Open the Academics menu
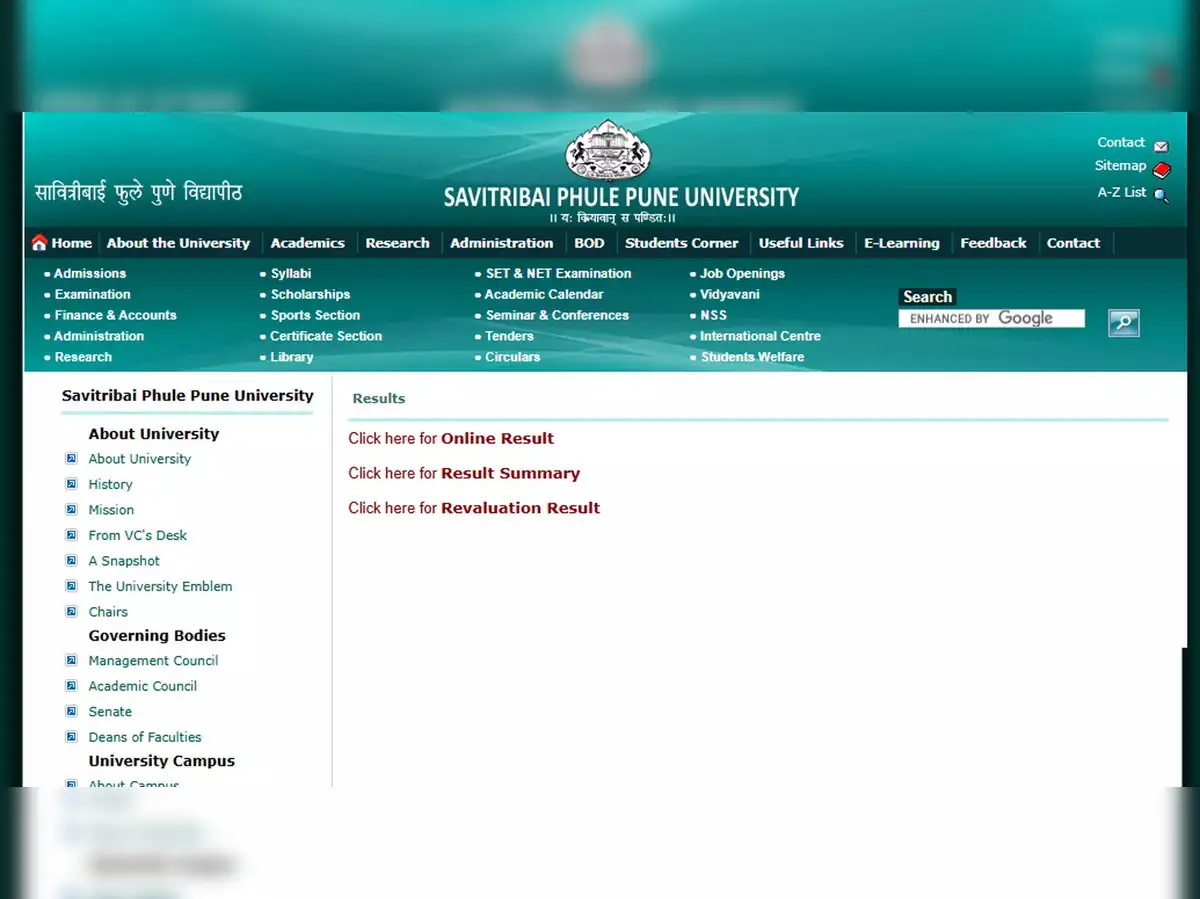Screen dimensions: 1200x899 pyautogui.click(x=307, y=243)
